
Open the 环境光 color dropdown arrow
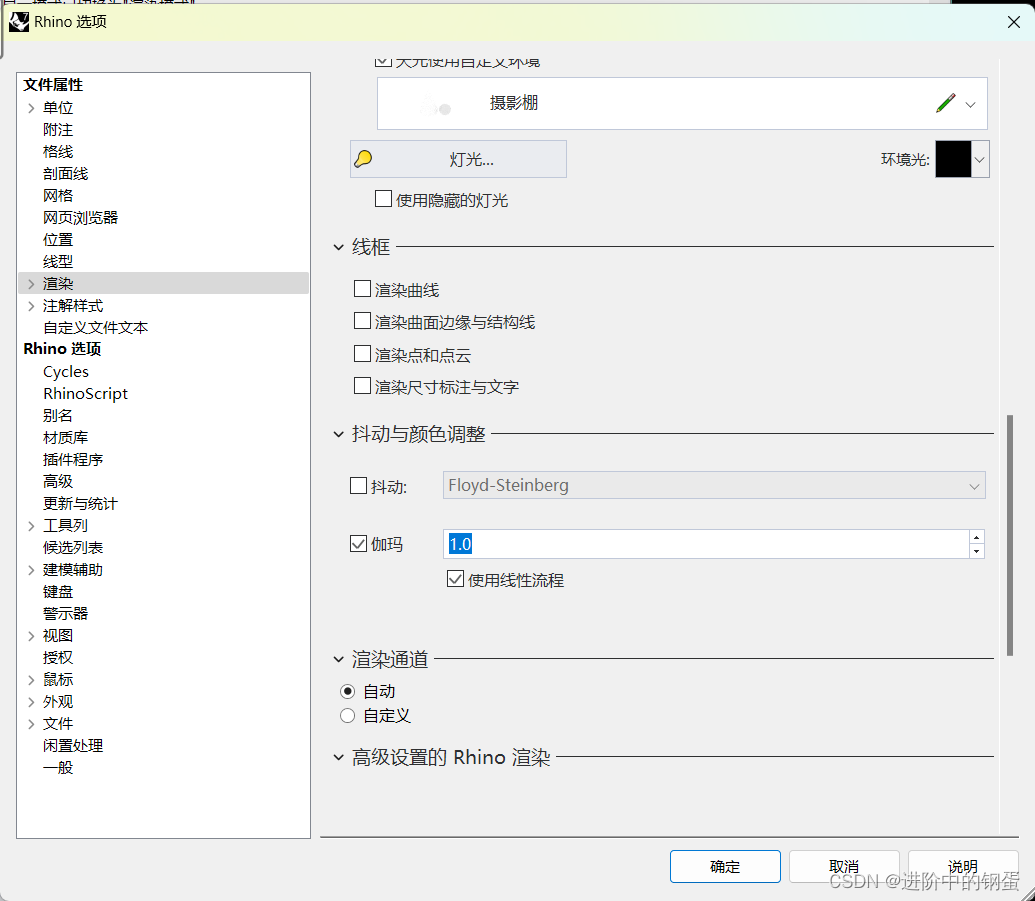pyautogui.click(x=980, y=159)
